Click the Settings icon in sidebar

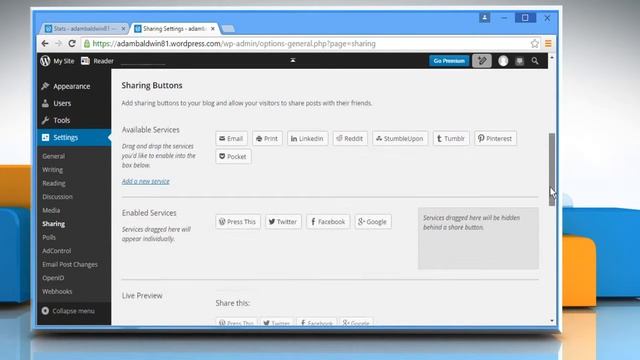point(45,138)
